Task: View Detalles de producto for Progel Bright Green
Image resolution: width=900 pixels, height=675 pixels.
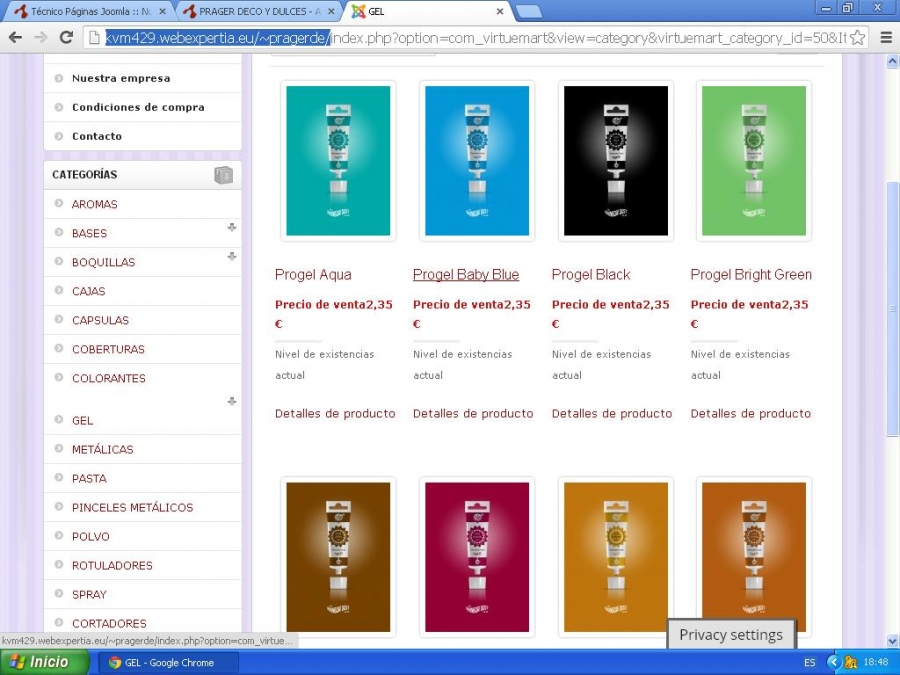Action: 751,414
